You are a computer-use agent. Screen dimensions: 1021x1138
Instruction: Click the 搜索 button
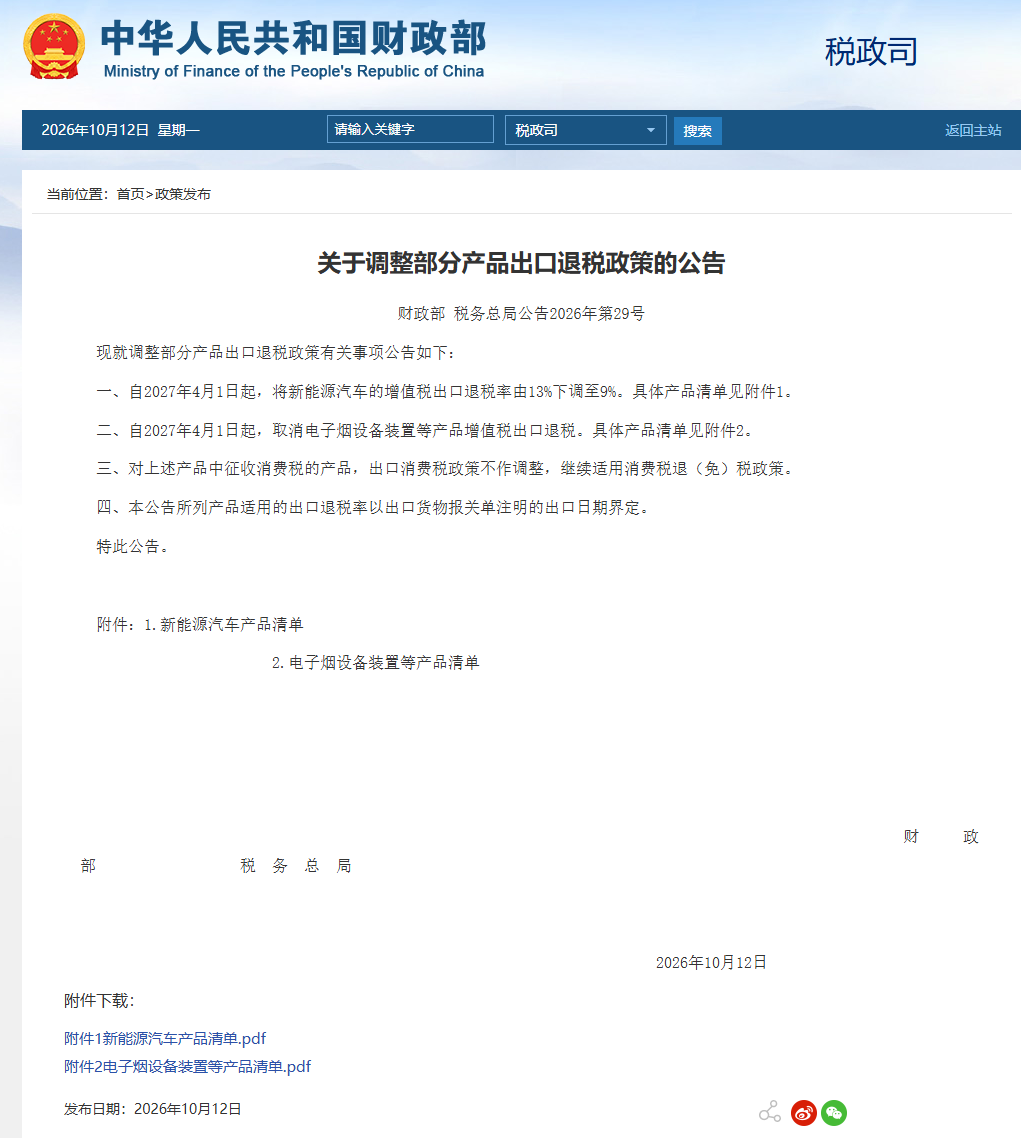697,131
